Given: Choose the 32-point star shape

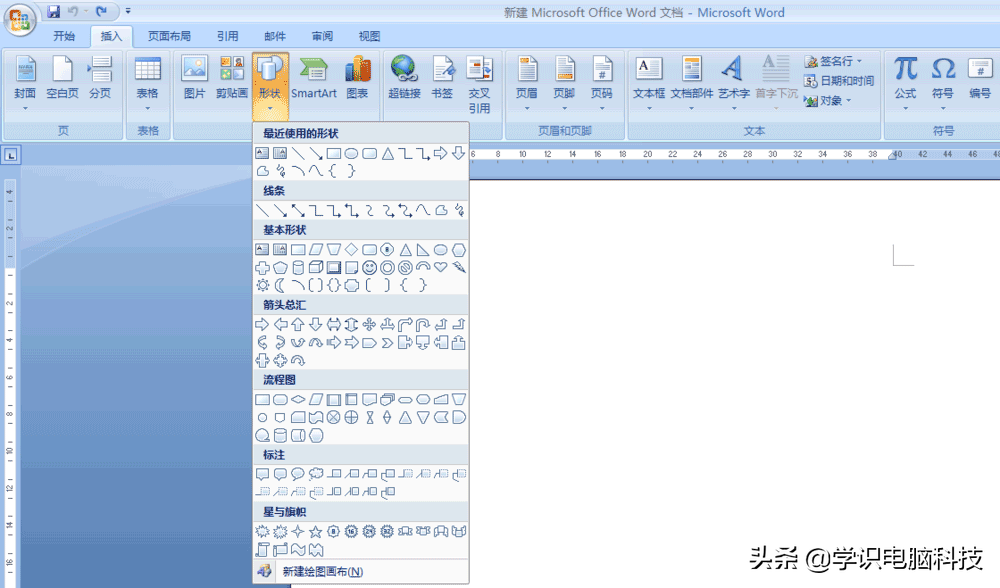Looking at the screenshot, I should (387, 531).
